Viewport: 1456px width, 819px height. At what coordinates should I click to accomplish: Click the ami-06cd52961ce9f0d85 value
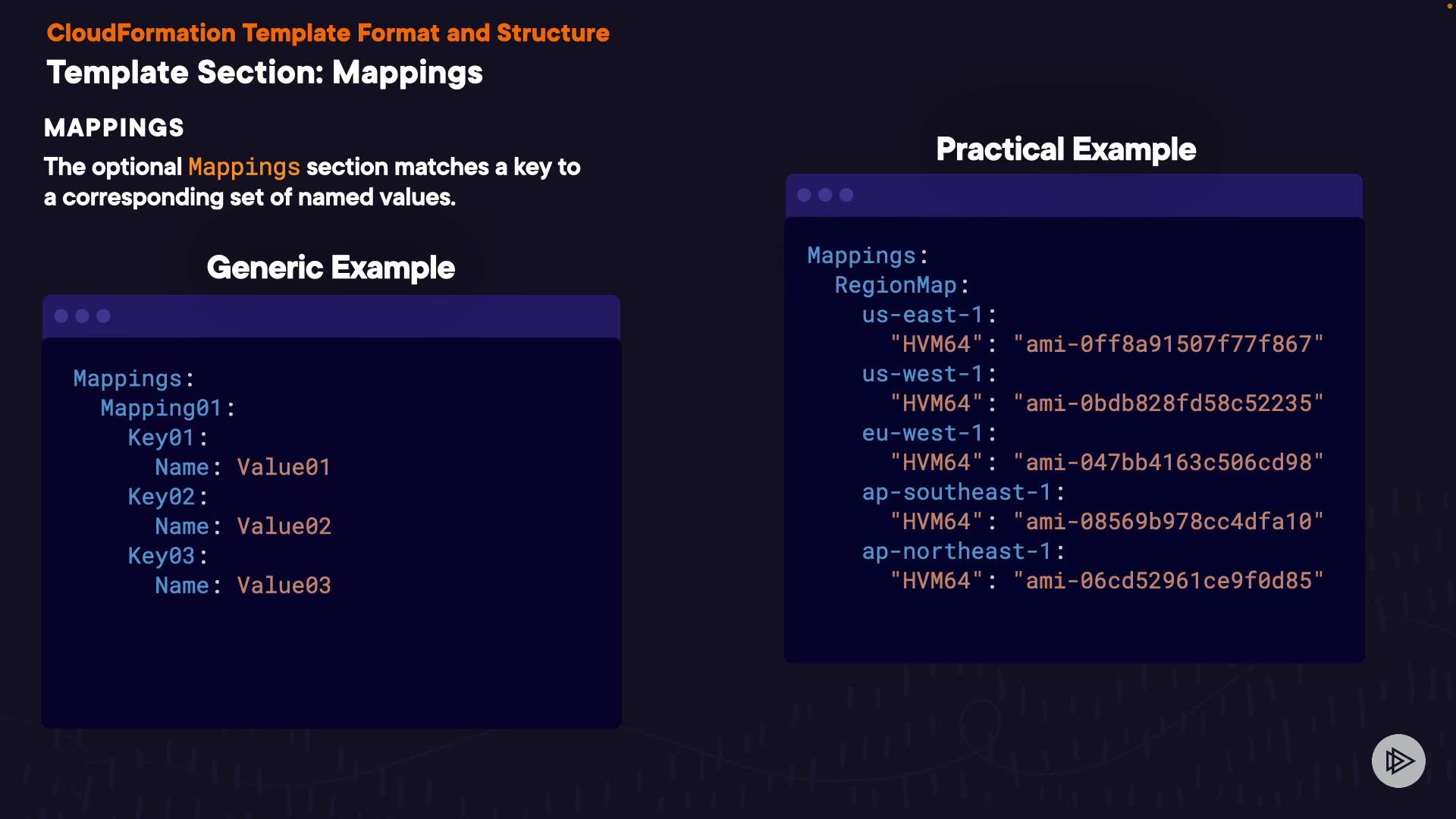[x=1168, y=581]
